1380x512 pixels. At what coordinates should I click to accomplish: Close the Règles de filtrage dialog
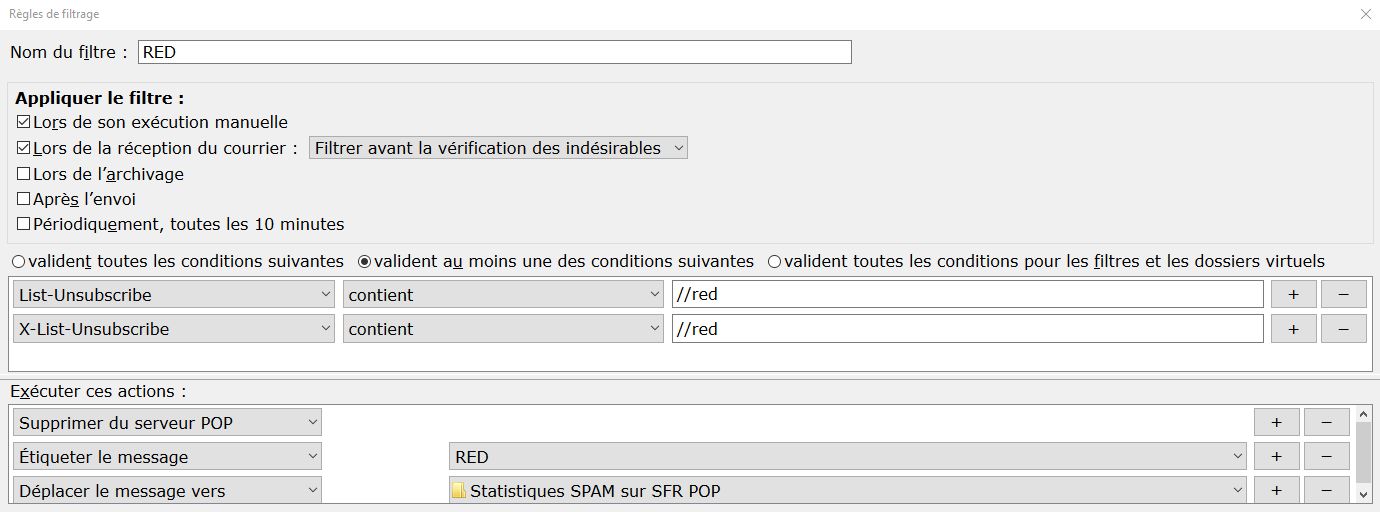(x=1366, y=14)
